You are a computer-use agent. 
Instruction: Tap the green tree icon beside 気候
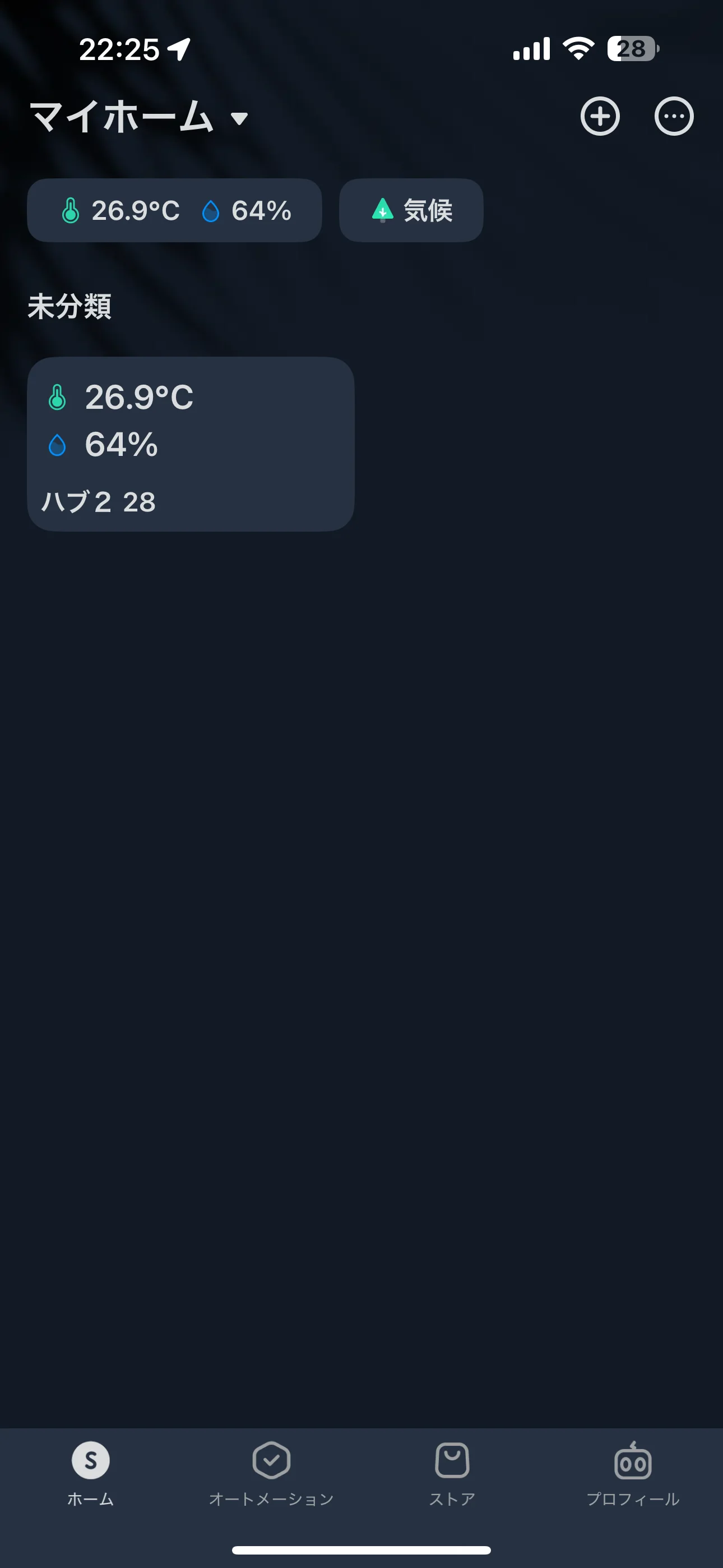(x=382, y=210)
